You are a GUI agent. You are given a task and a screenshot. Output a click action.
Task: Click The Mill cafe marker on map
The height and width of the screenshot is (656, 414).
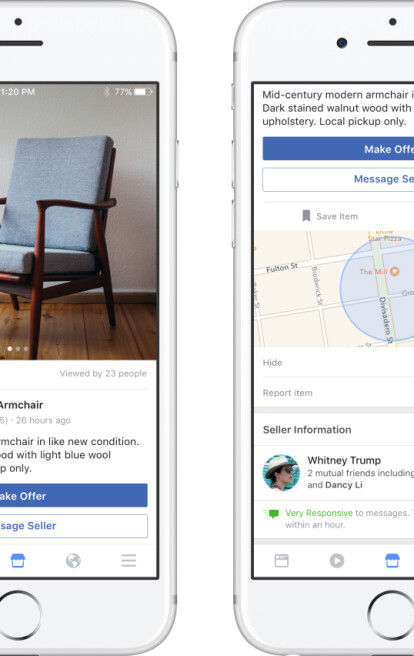[x=394, y=272]
